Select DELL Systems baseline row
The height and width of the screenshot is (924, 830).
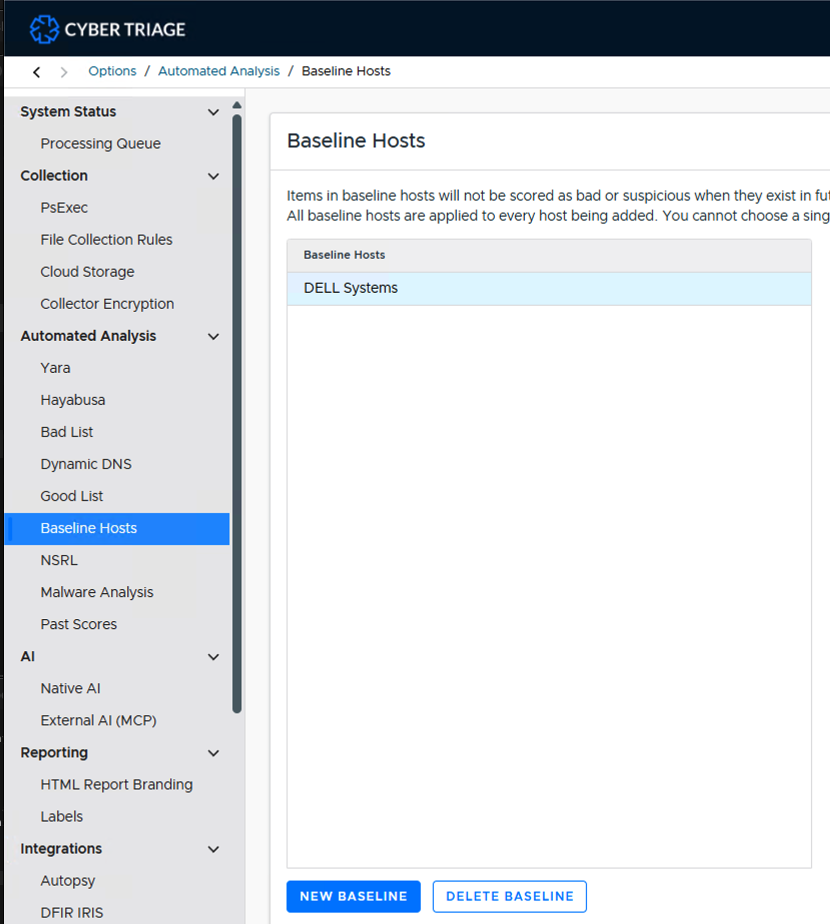click(549, 288)
